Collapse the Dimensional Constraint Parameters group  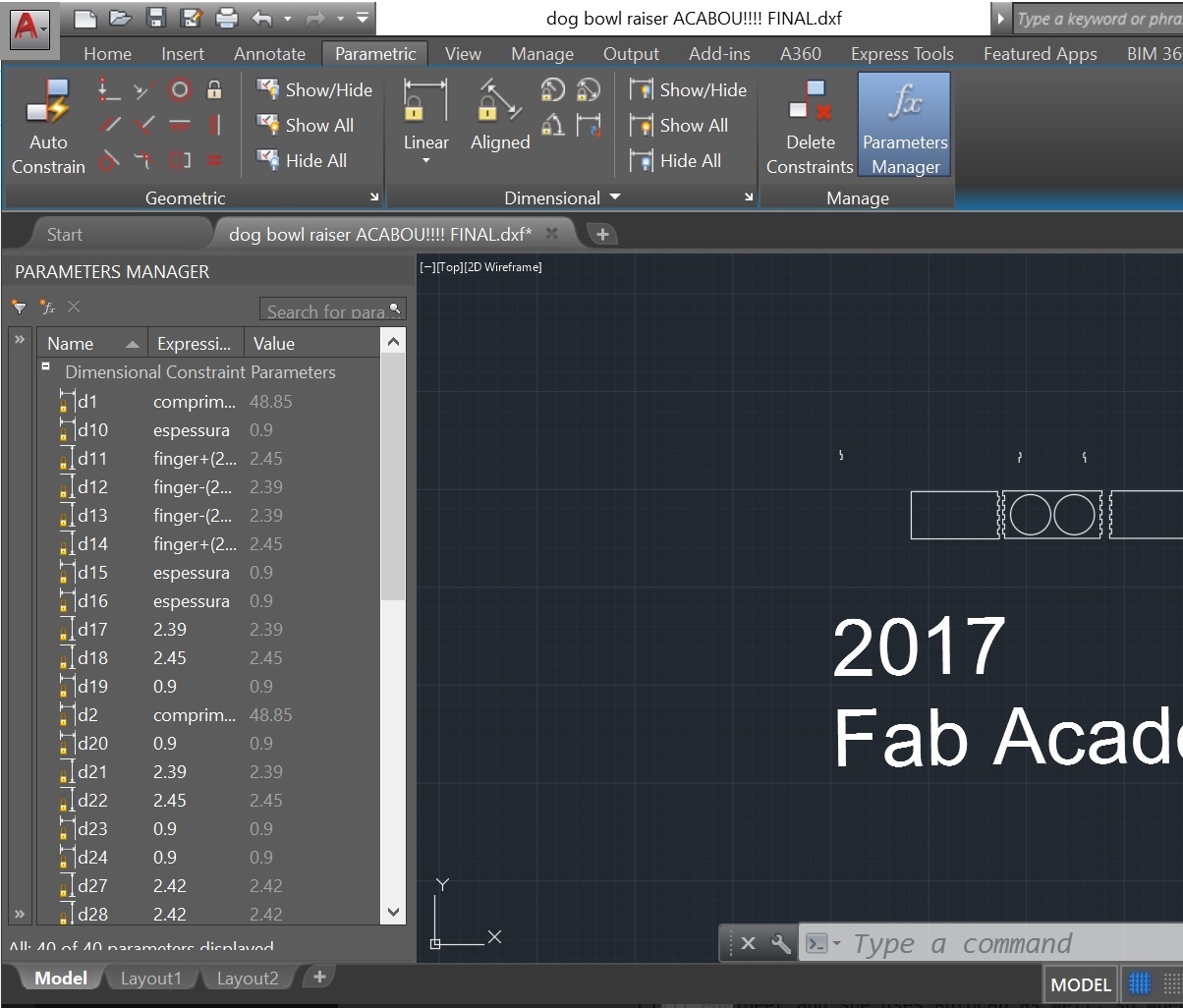(45, 365)
